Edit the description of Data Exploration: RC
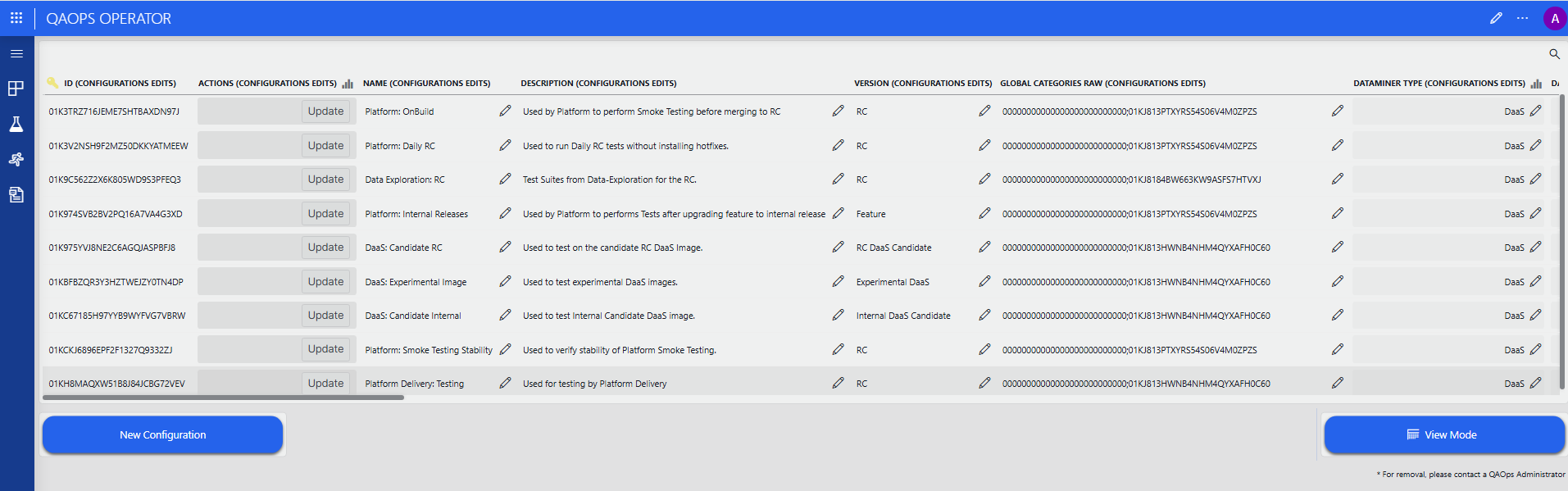Screen dimensions: 1568x491 click(838, 179)
